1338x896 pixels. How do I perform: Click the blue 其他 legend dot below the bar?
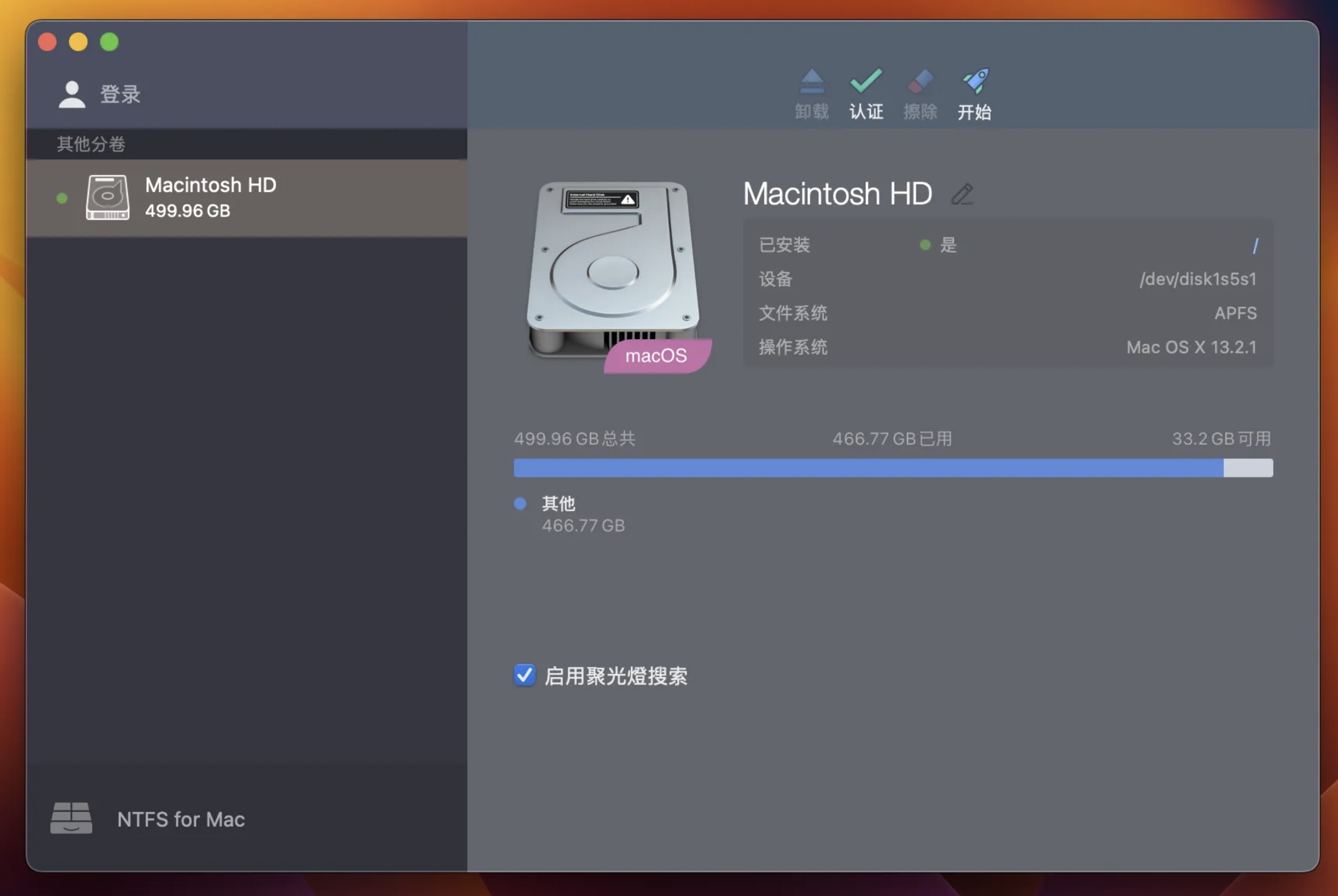click(520, 503)
